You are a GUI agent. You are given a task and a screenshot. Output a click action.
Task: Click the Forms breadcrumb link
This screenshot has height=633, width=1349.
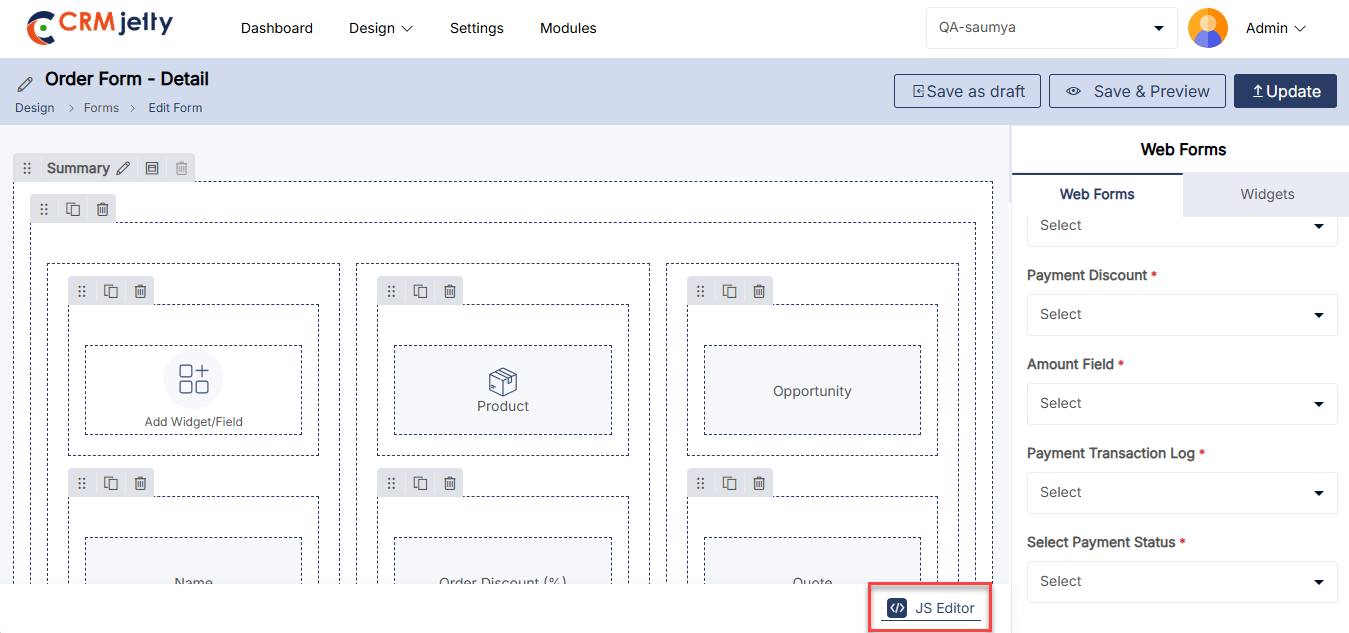(x=101, y=108)
